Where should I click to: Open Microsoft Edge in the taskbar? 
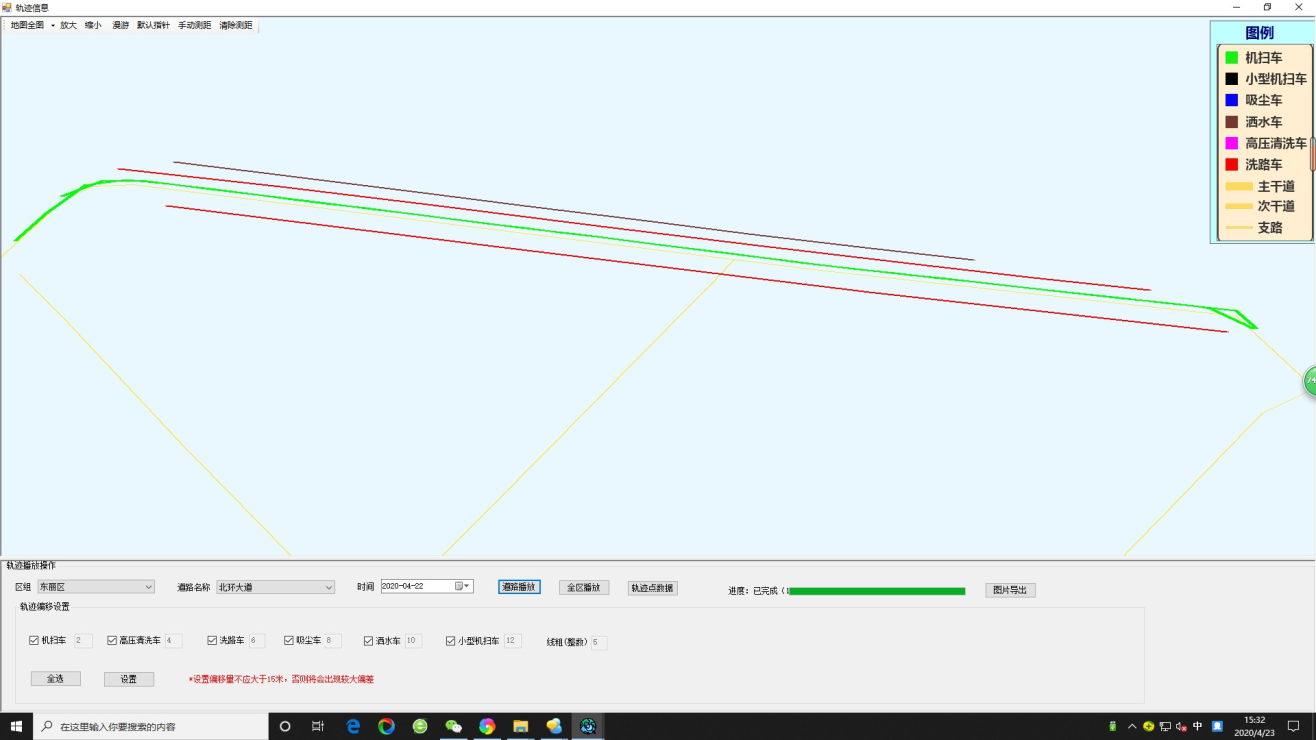[x=353, y=726]
